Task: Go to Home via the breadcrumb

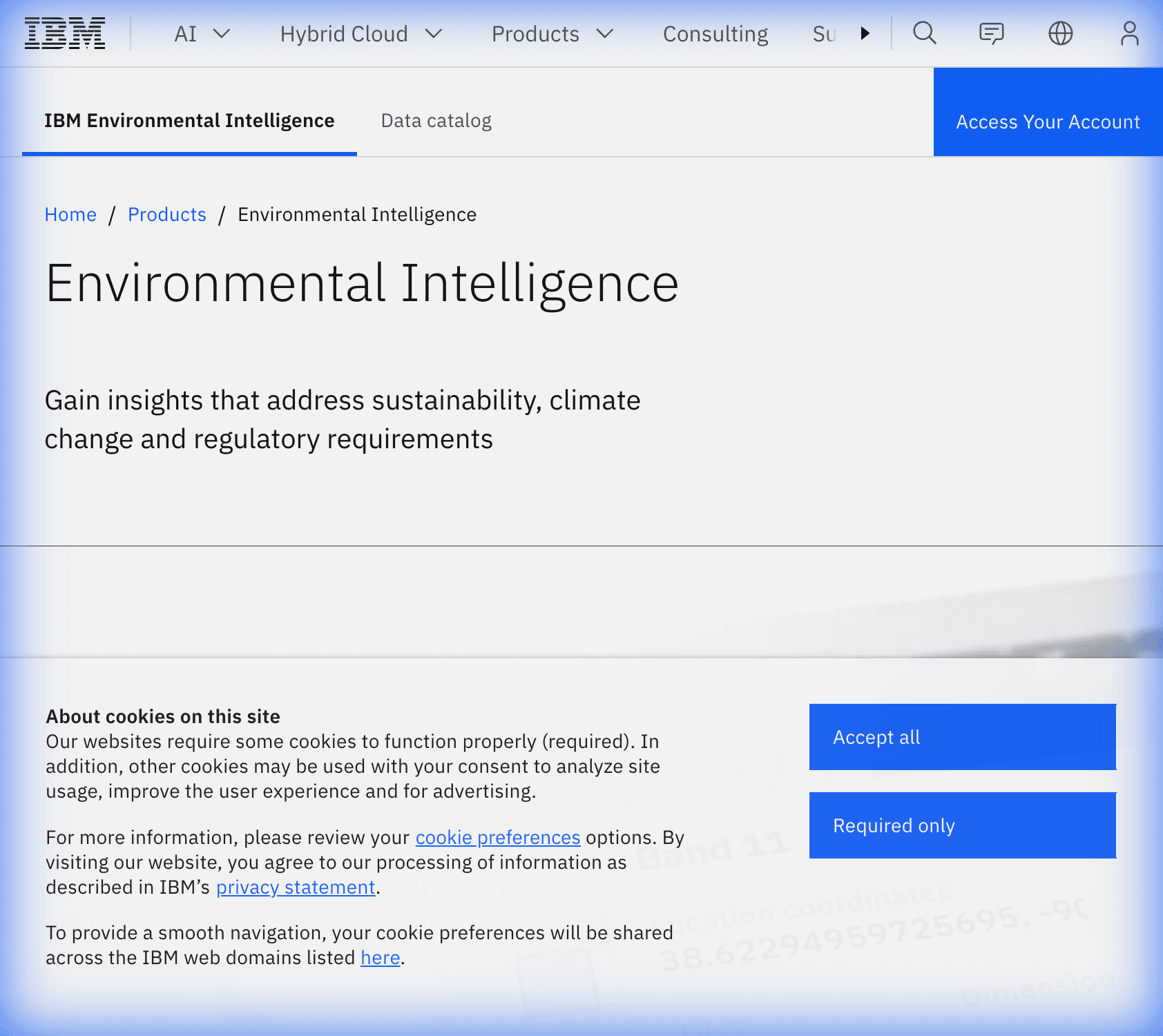Action: click(x=70, y=214)
